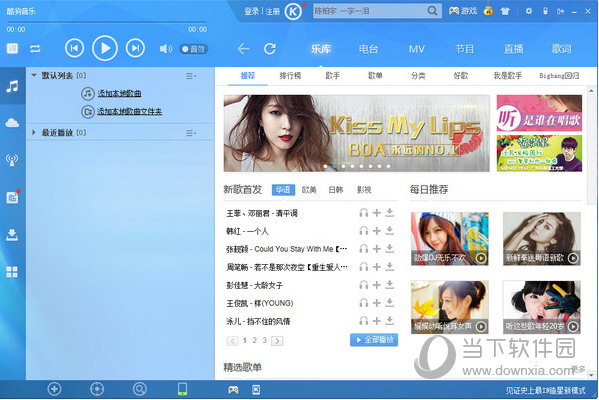599x400 pixels.
Task: Click the KuGou K logo icon
Action: (293, 11)
